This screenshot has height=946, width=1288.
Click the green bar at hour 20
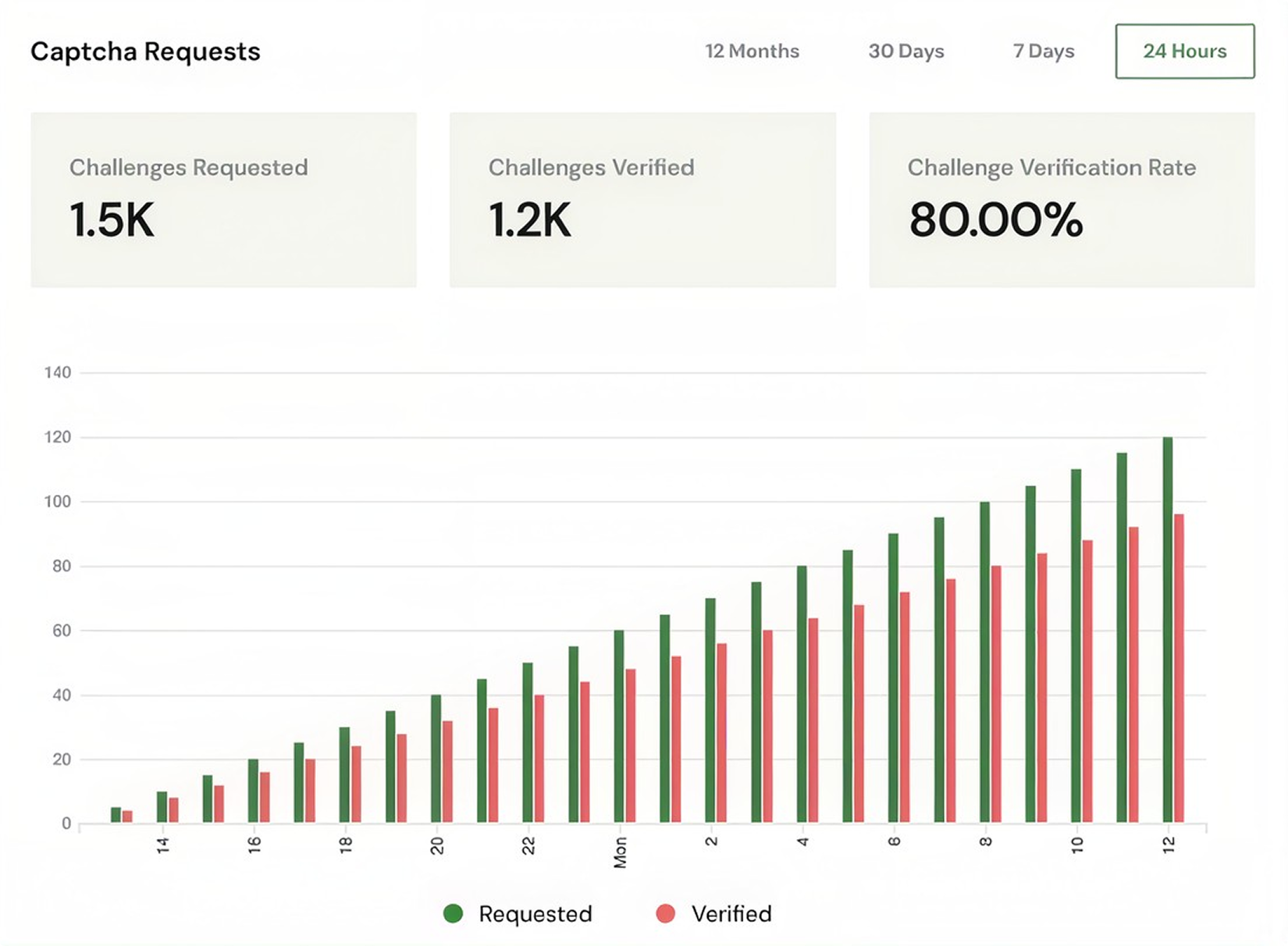[x=436, y=758]
